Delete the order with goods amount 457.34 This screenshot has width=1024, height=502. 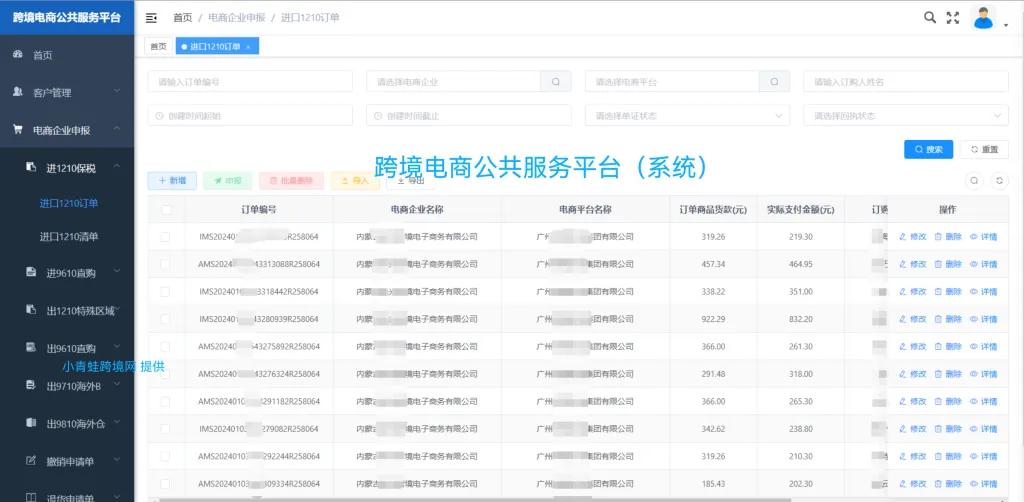(x=948, y=264)
